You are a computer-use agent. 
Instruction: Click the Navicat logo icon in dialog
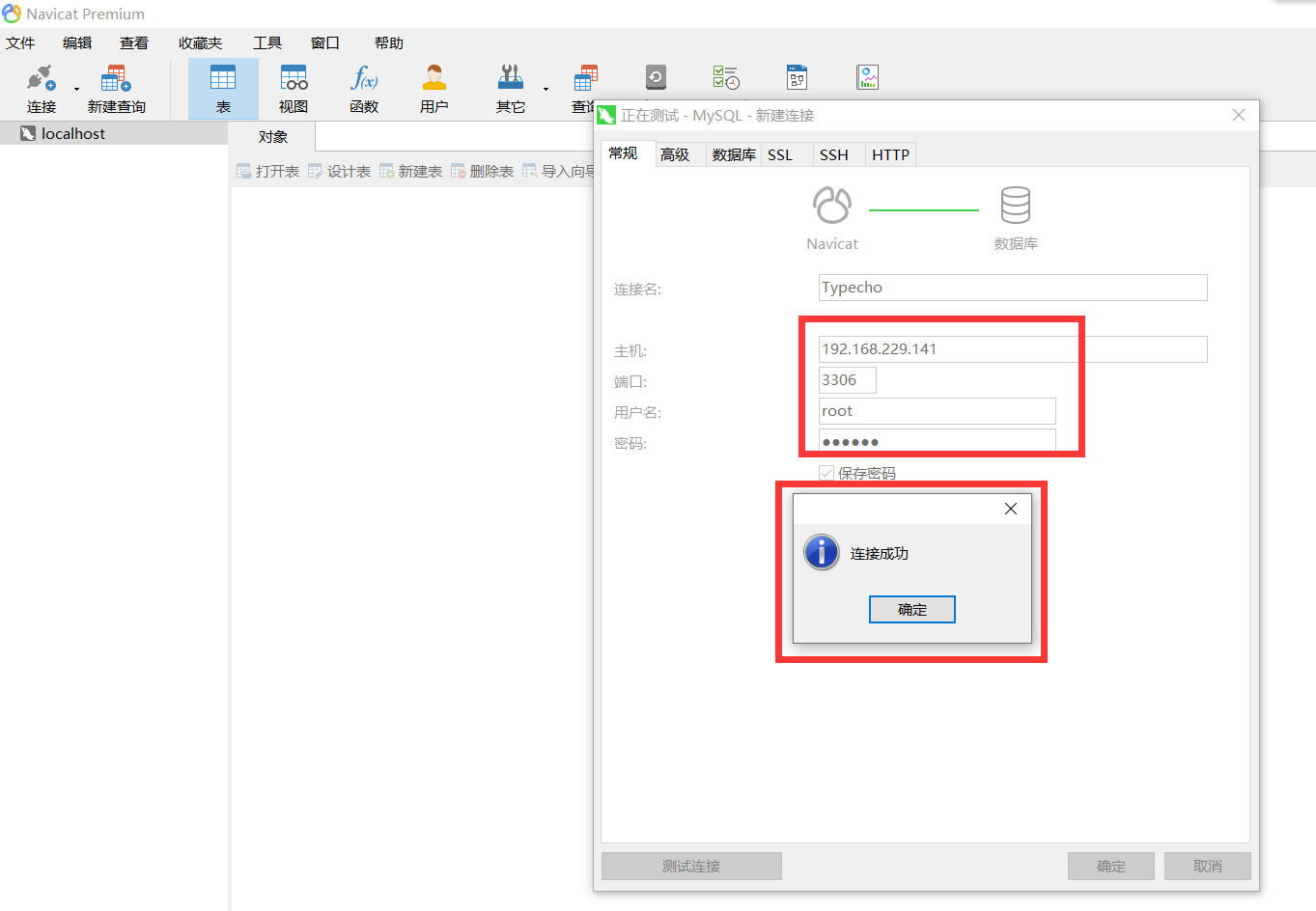(832, 205)
